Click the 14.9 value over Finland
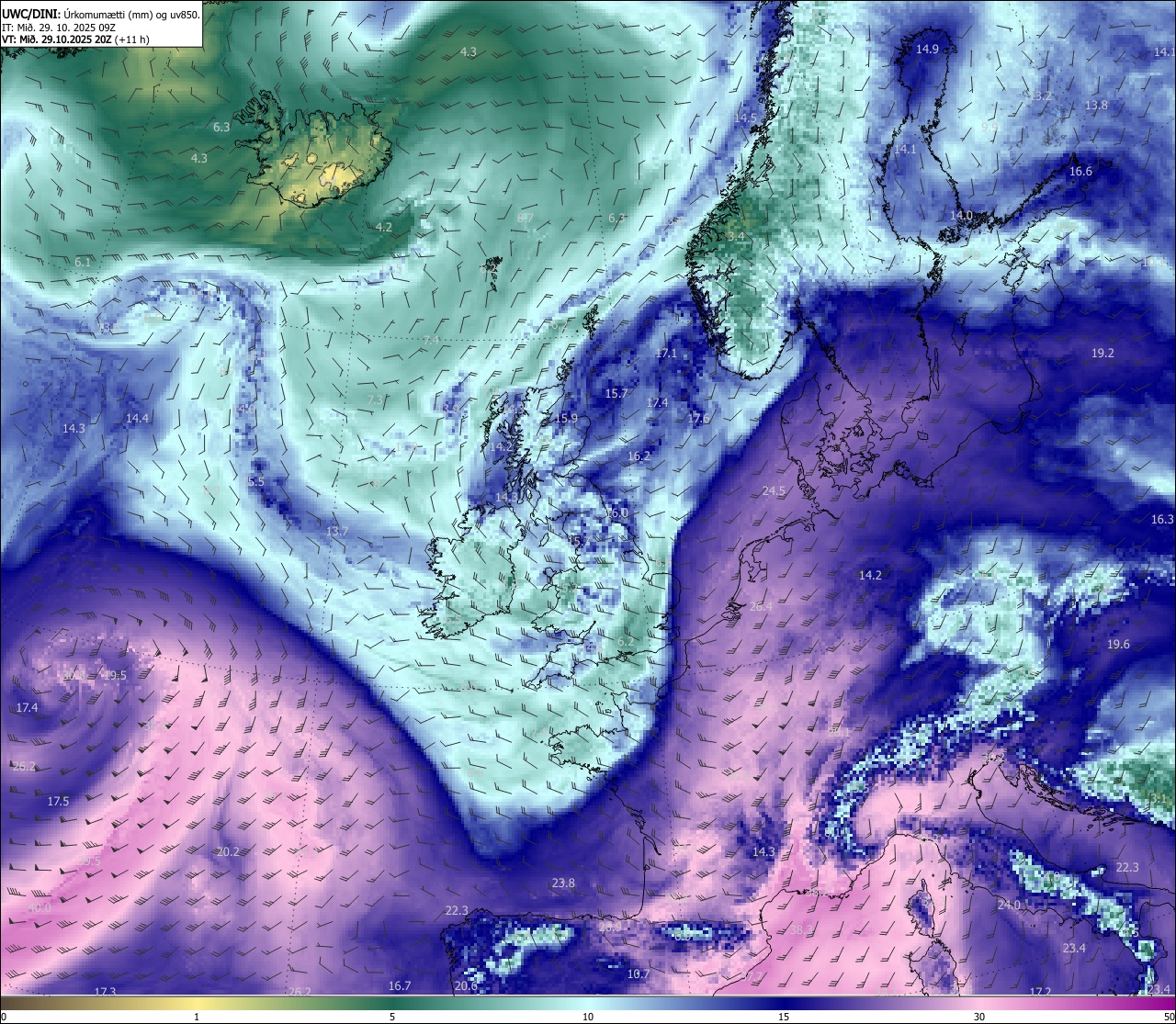Screen dimensions: 1176x1024 (927, 50)
